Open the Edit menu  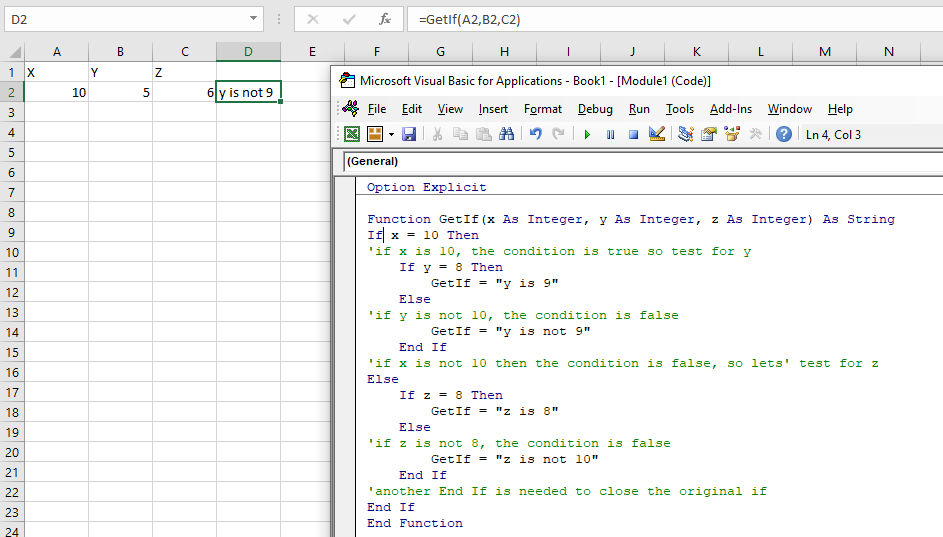[411, 109]
